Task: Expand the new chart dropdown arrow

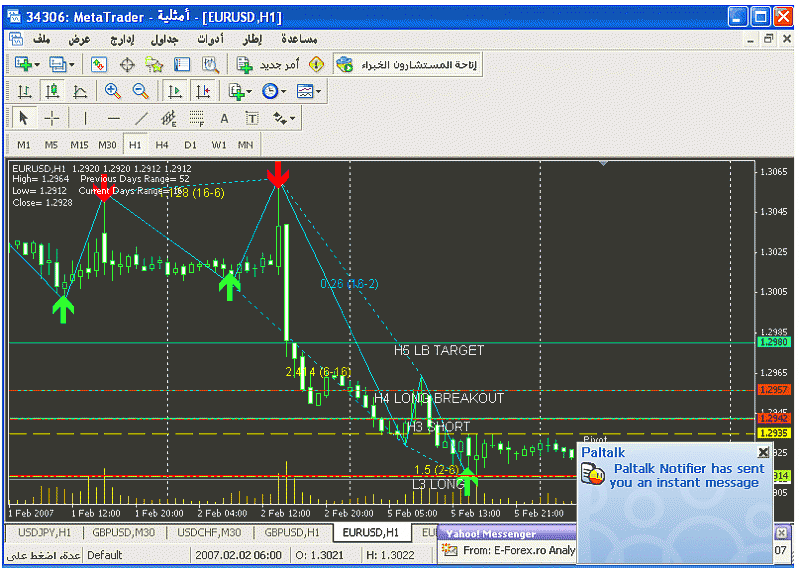Action: coord(38,64)
